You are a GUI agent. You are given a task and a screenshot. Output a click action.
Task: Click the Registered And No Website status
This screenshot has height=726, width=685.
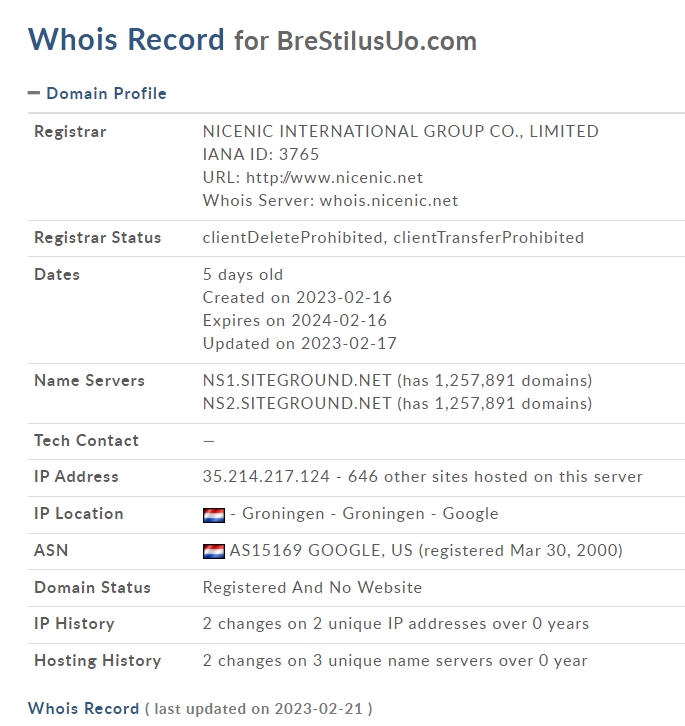pyautogui.click(x=312, y=588)
